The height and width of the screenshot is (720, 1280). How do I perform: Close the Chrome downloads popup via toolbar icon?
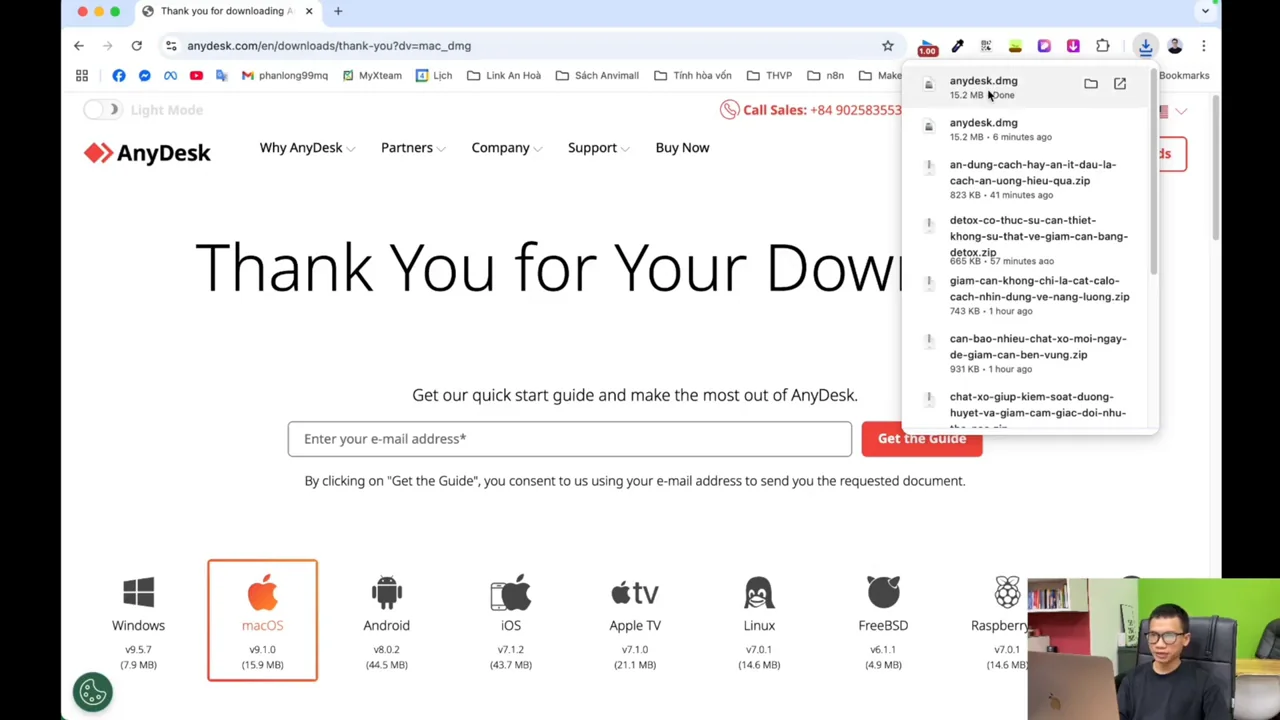[1146, 46]
